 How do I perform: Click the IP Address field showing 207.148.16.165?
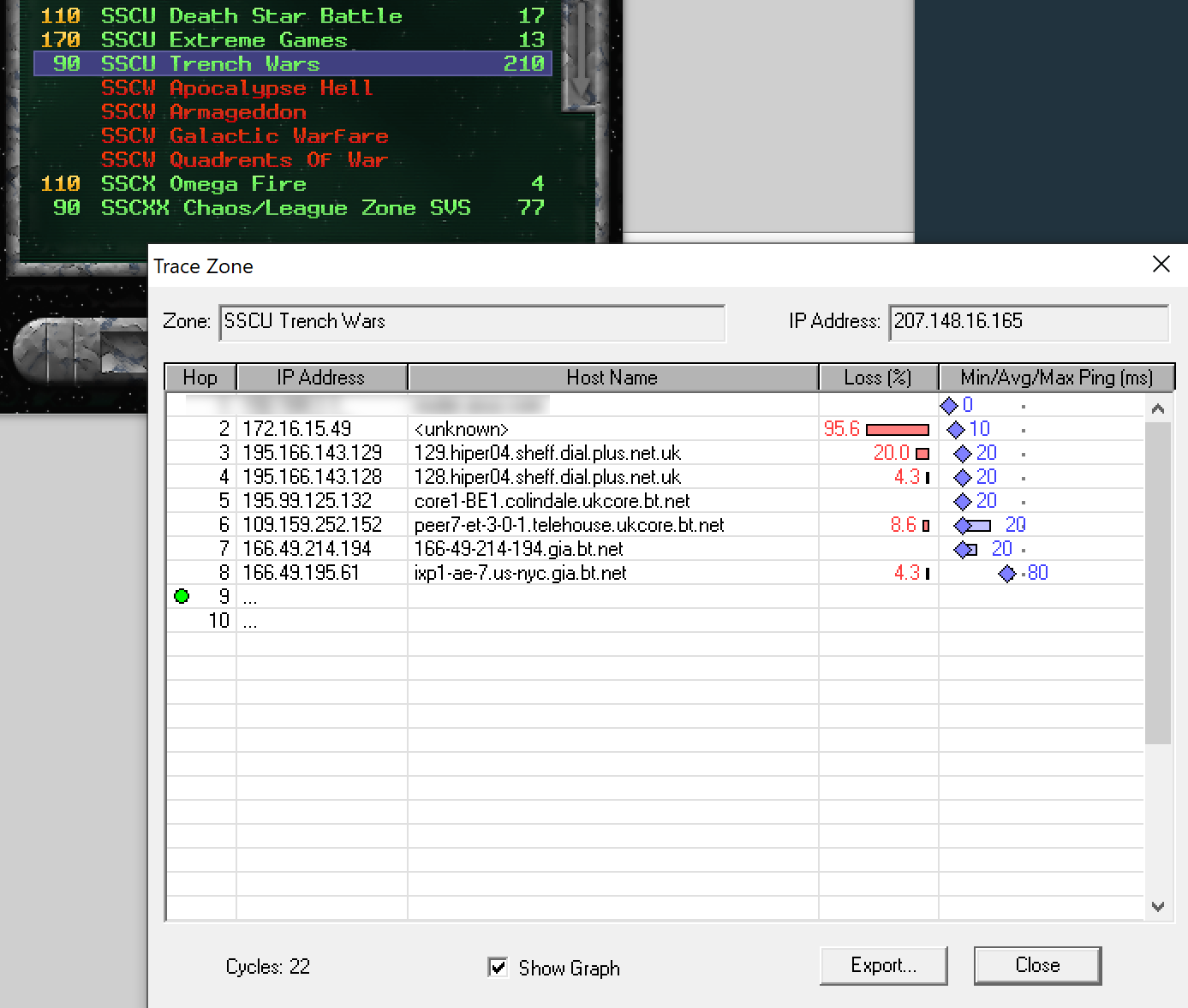point(1028,322)
